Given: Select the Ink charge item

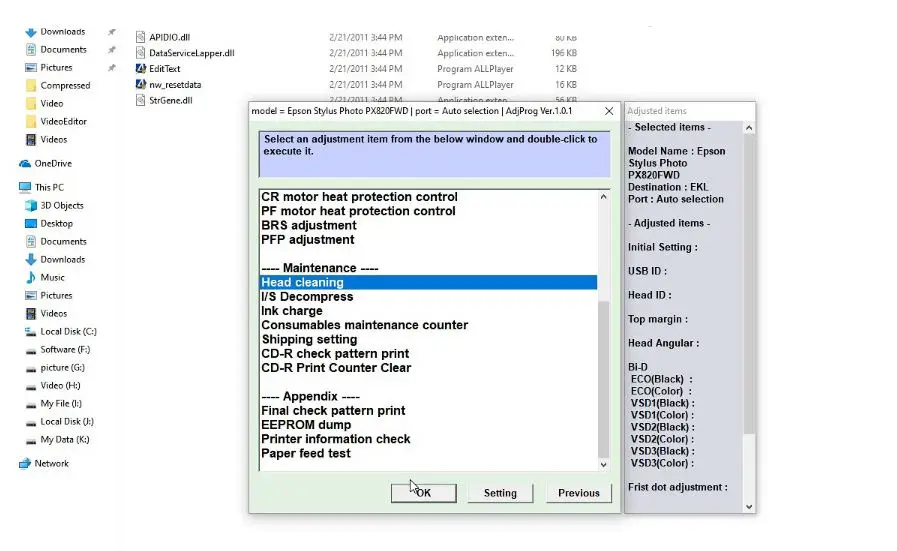Looking at the screenshot, I should click(x=292, y=311).
